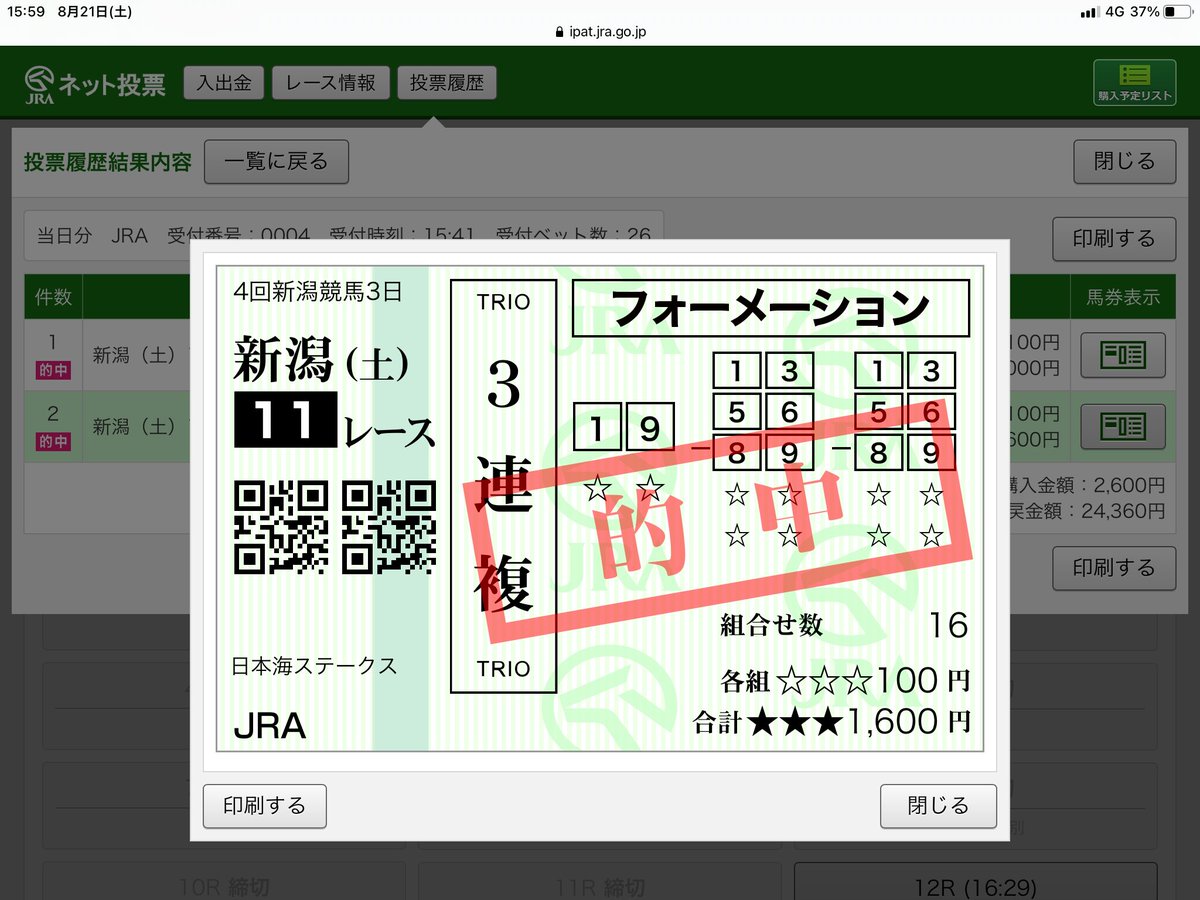1200x900 pixels.
Task: Click the 各組 100円 amount line
Action: [x=845, y=682]
